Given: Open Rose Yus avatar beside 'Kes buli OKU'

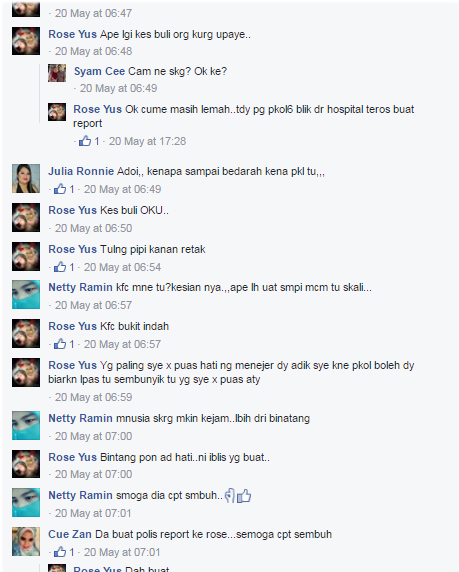Looking at the screenshot, I should click(x=26, y=217).
